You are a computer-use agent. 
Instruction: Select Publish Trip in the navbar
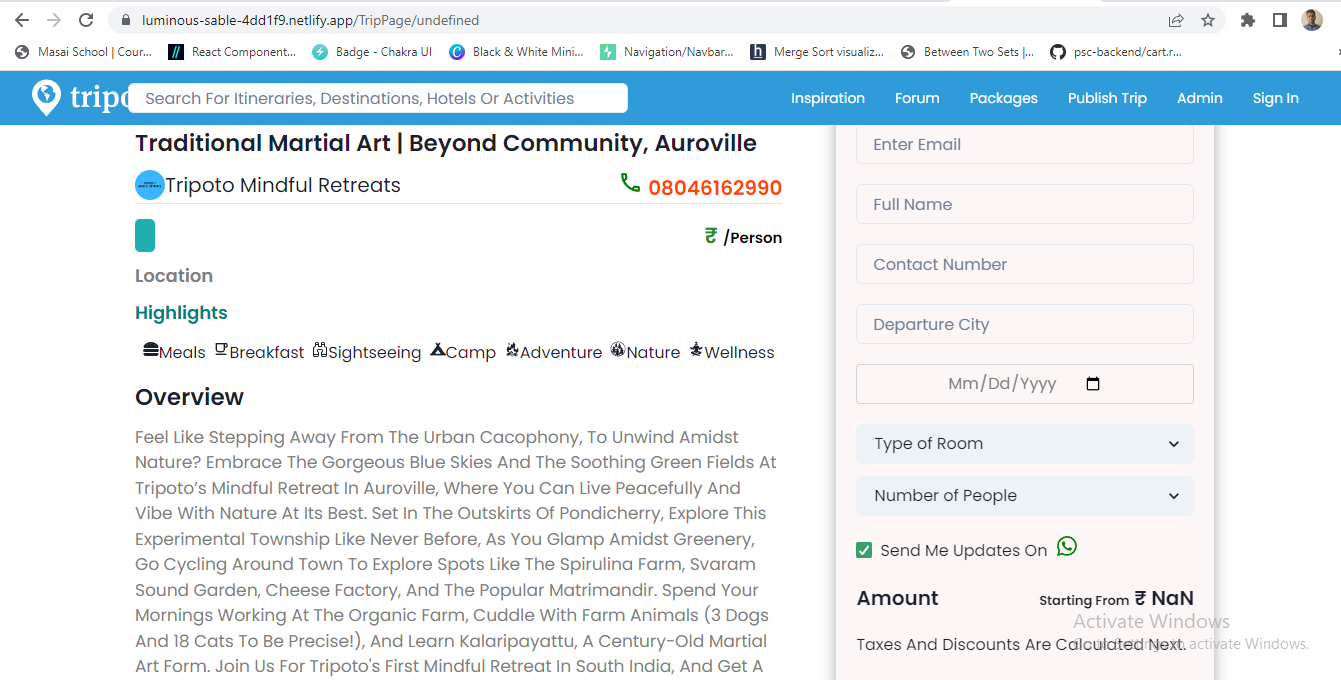tap(1107, 98)
